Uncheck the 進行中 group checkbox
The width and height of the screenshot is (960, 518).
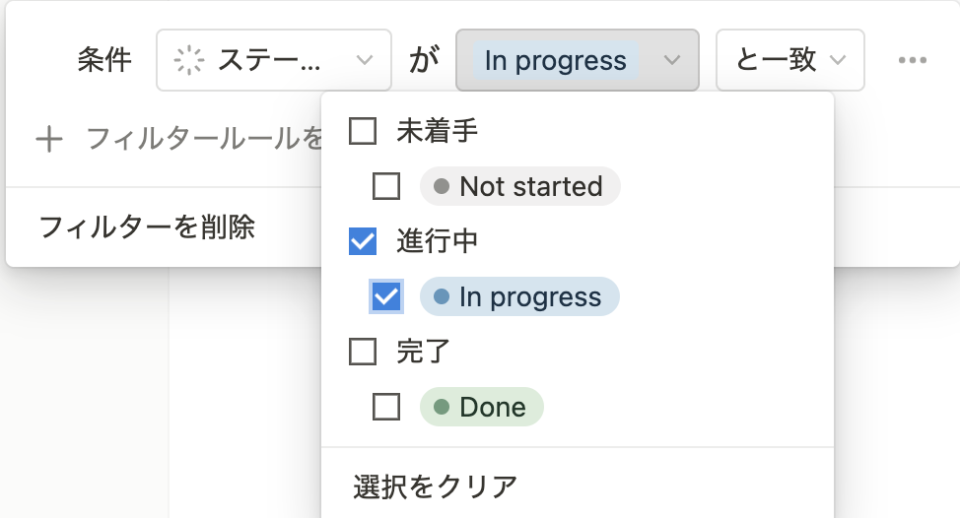(362, 241)
